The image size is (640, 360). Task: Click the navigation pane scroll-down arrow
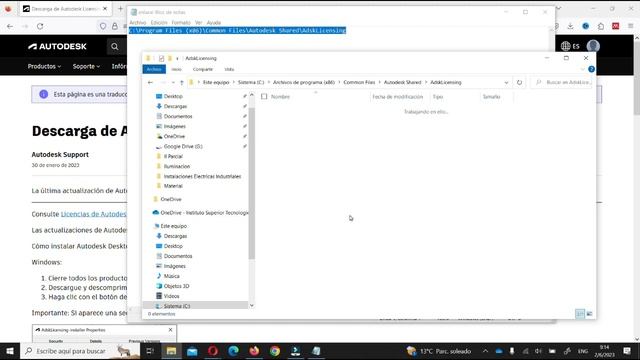pyautogui.click(x=251, y=305)
